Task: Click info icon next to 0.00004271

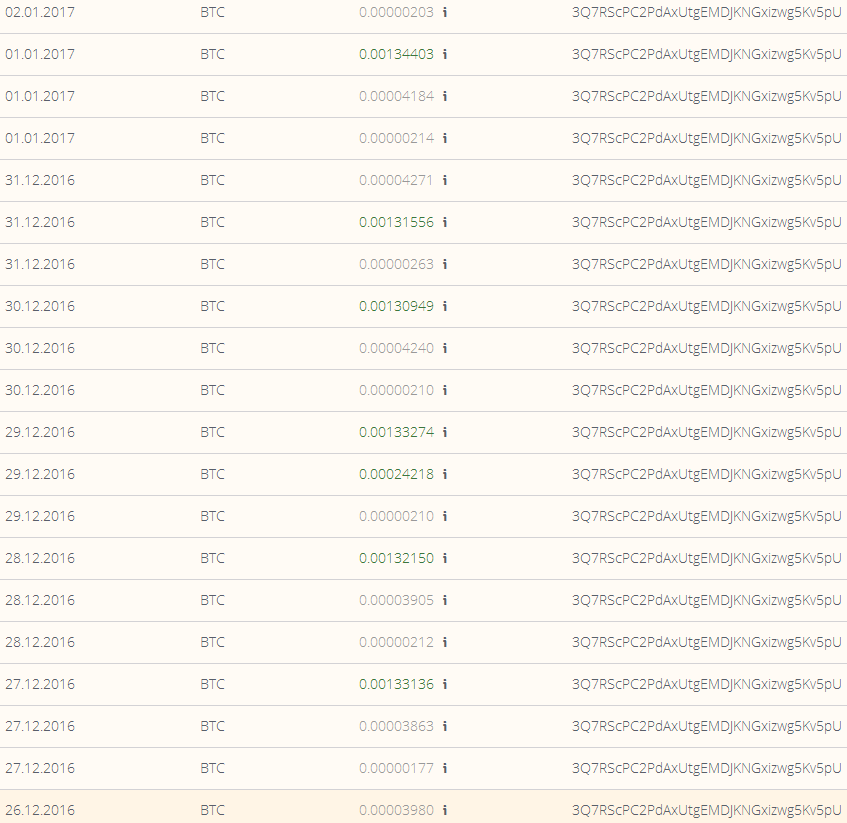Action: (x=445, y=180)
